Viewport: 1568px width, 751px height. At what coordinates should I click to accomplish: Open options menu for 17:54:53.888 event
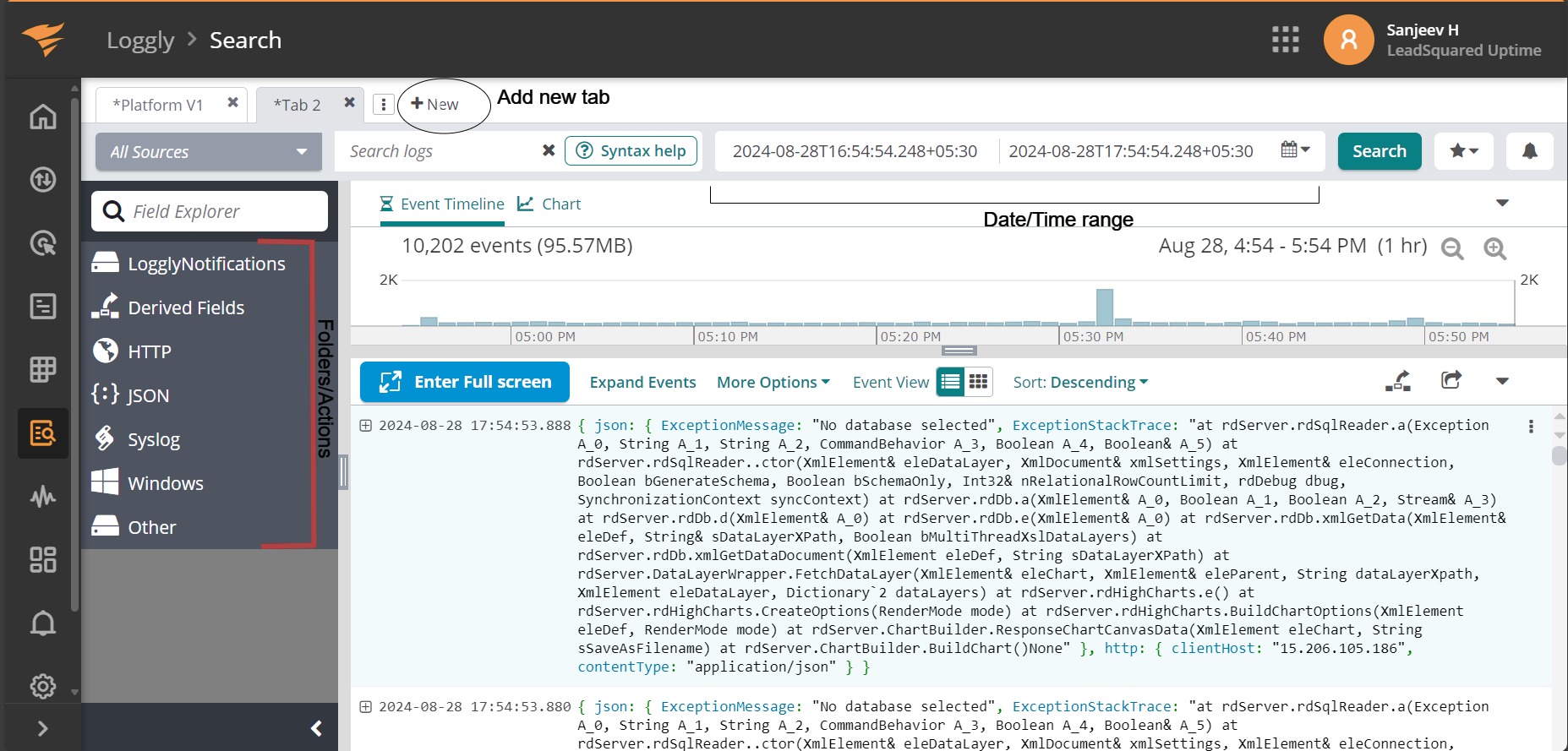point(1531,427)
